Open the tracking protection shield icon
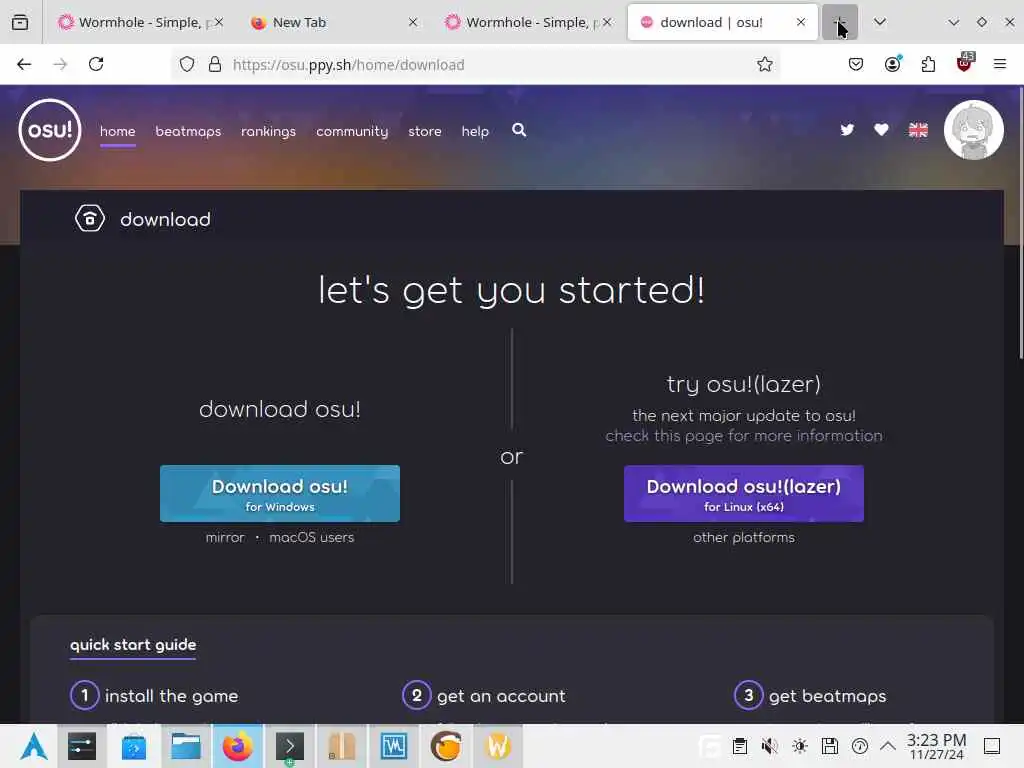Screen dimensions: 1024x768 187,64
